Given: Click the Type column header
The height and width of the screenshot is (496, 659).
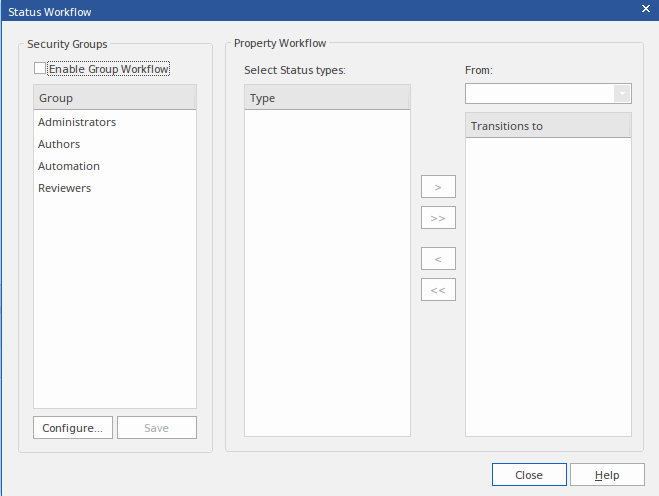Looking at the screenshot, I should click(x=327, y=98).
